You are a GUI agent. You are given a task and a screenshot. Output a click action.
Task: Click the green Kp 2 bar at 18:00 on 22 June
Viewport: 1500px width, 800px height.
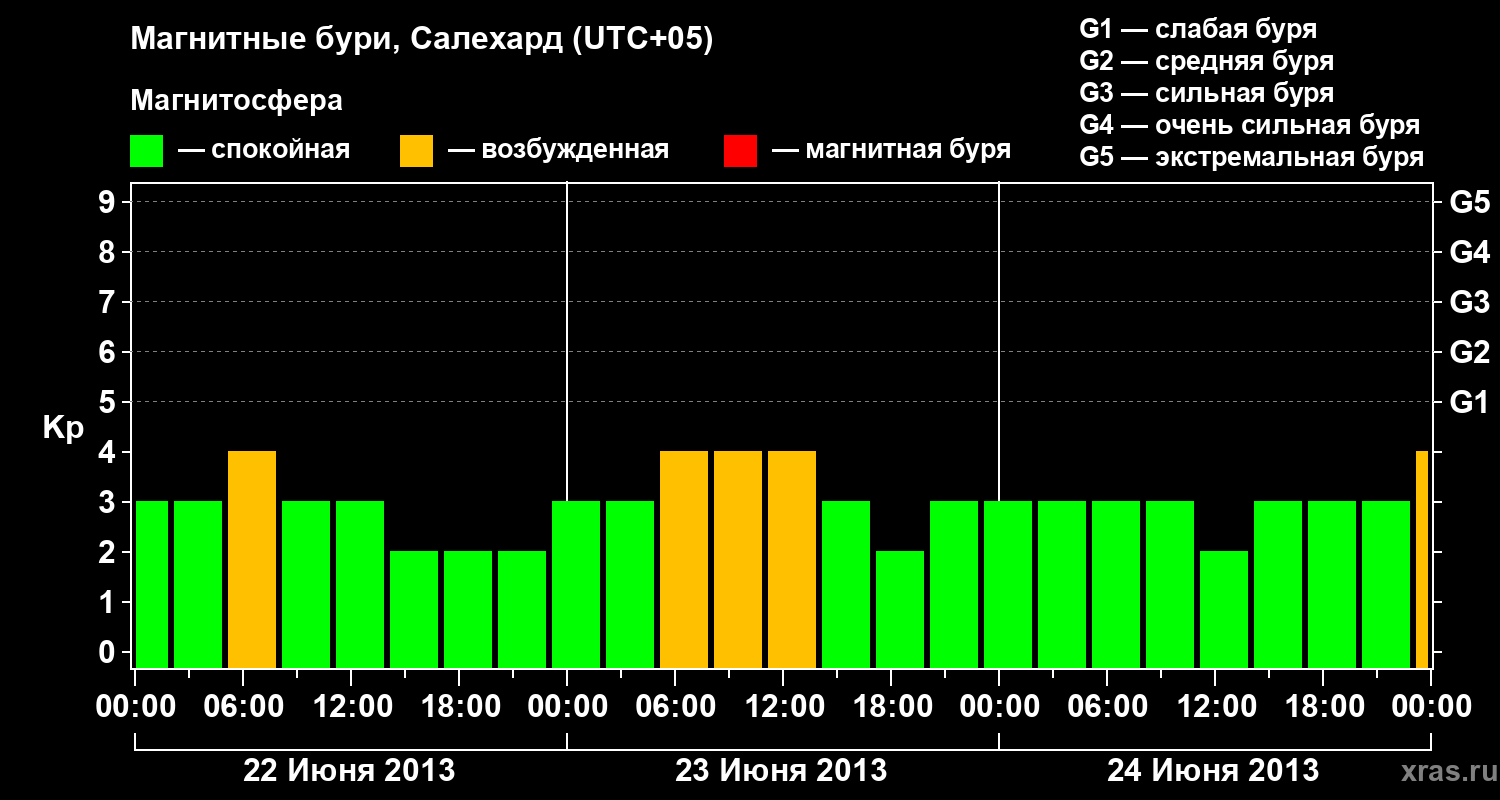click(x=468, y=610)
